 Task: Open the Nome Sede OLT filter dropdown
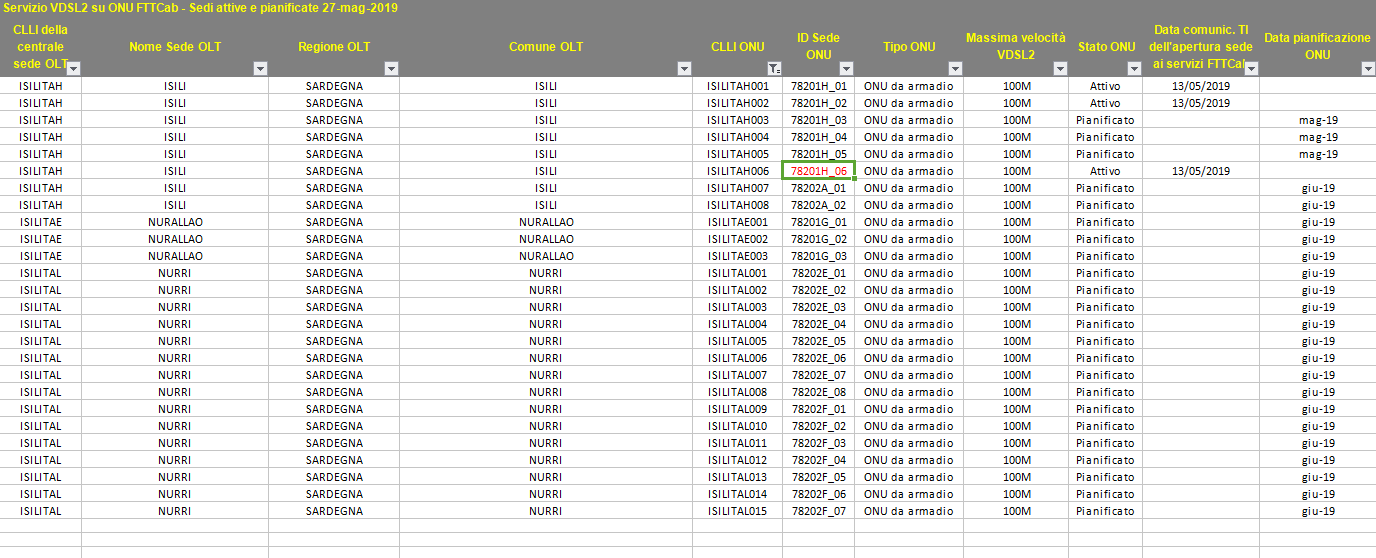(x=260, y=68)
